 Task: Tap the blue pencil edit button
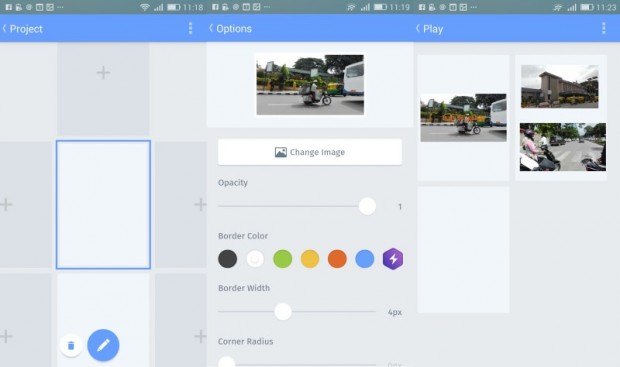[x=103, y=345]
